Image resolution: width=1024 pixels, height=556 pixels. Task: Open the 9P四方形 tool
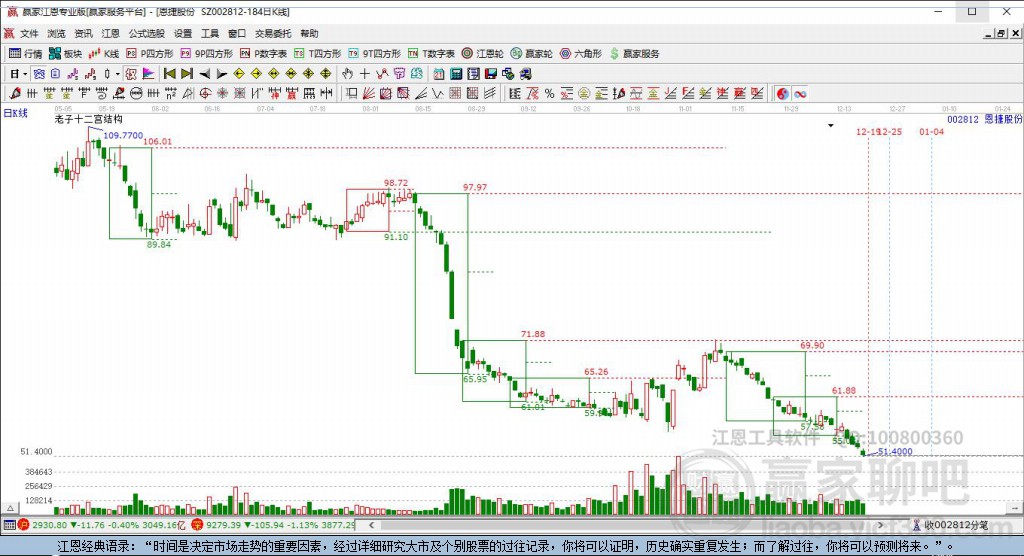point(206,54)
